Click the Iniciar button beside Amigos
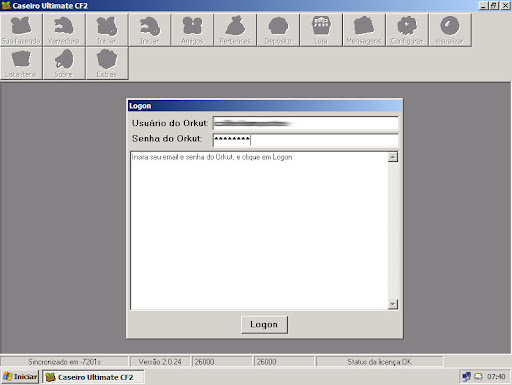This screenshot has width=512, height=385. (x=150, y=30)
